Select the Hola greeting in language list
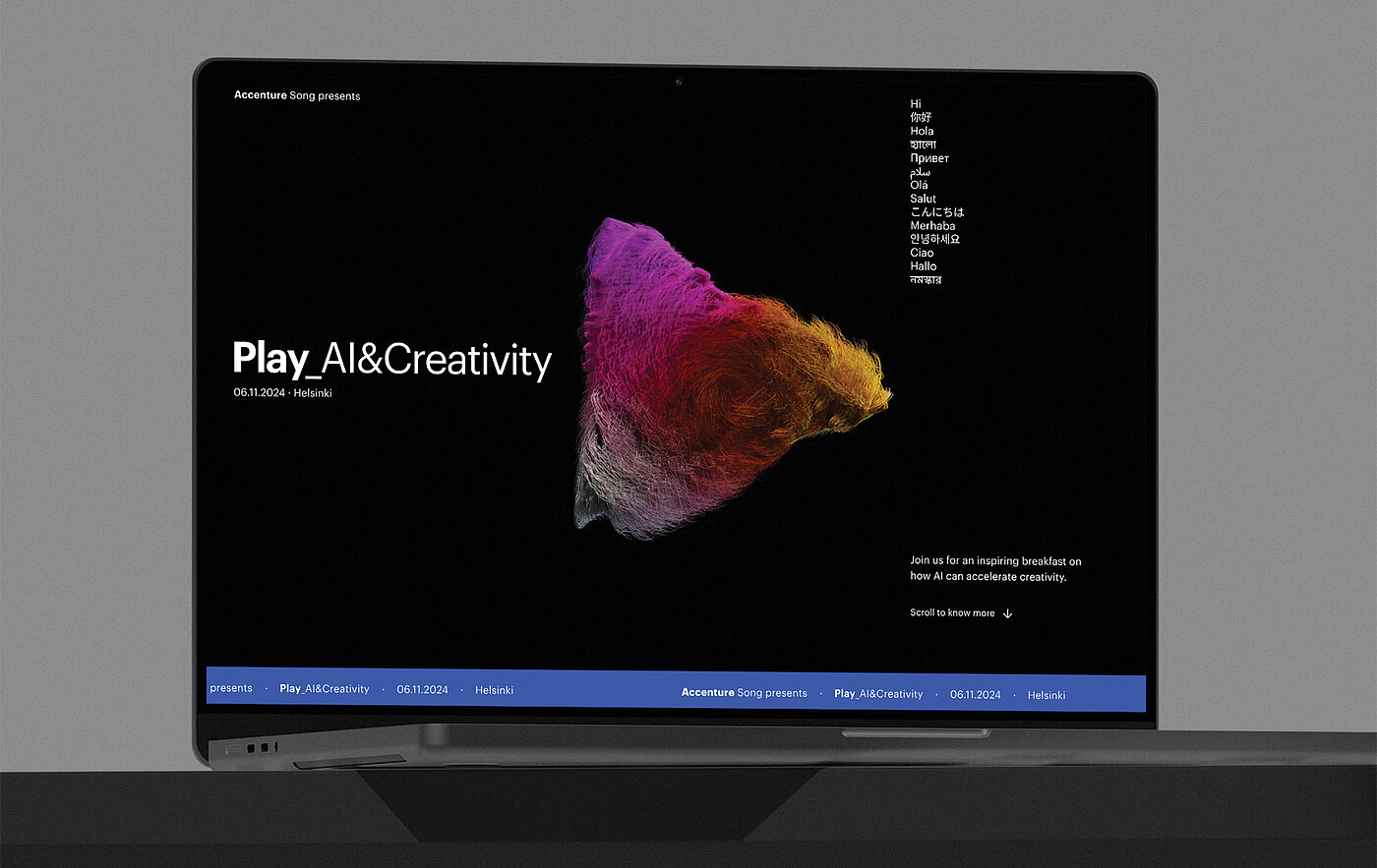1377x868 pixels. tap(922, 131)
